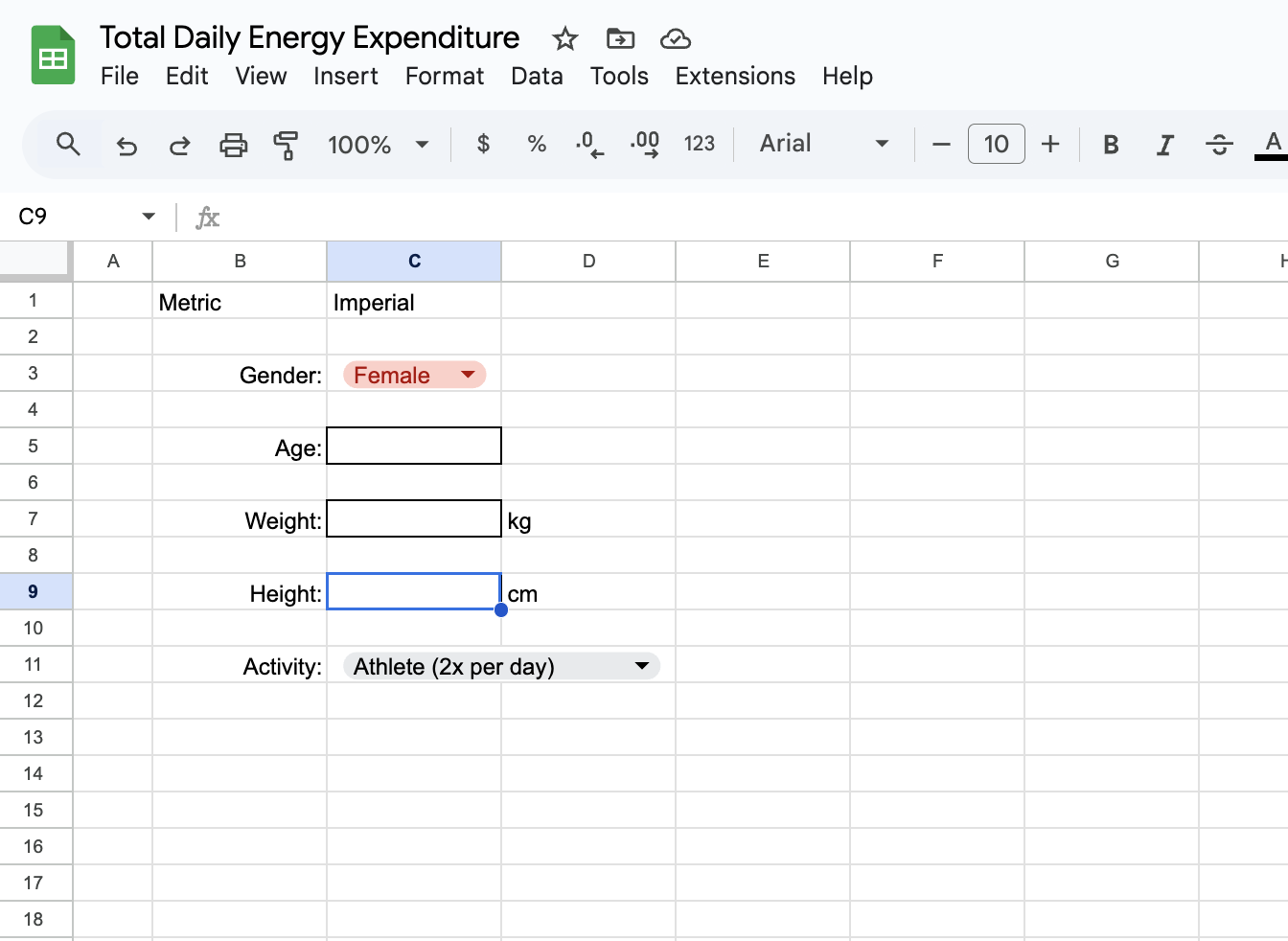Click the Gender: label cell
Viewport: 1288px width, 941px height.
[240, 374]
